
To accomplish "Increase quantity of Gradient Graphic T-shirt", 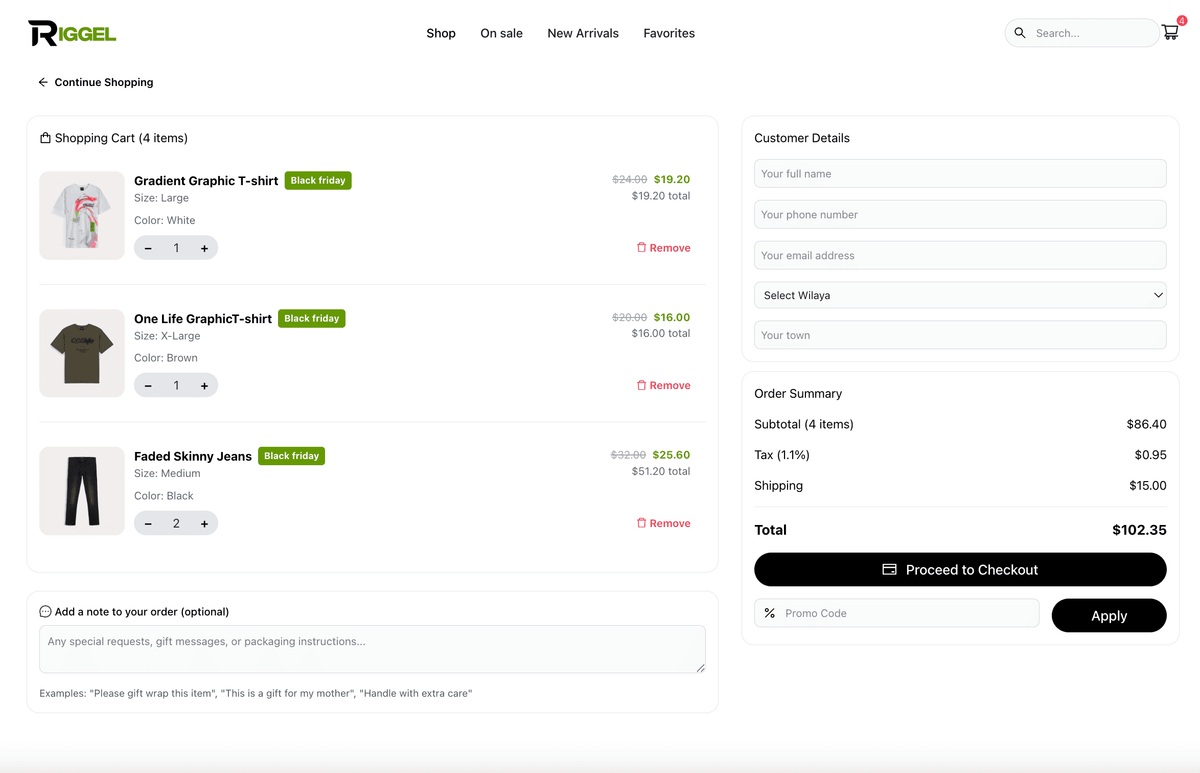I will [x=204, y=248].
